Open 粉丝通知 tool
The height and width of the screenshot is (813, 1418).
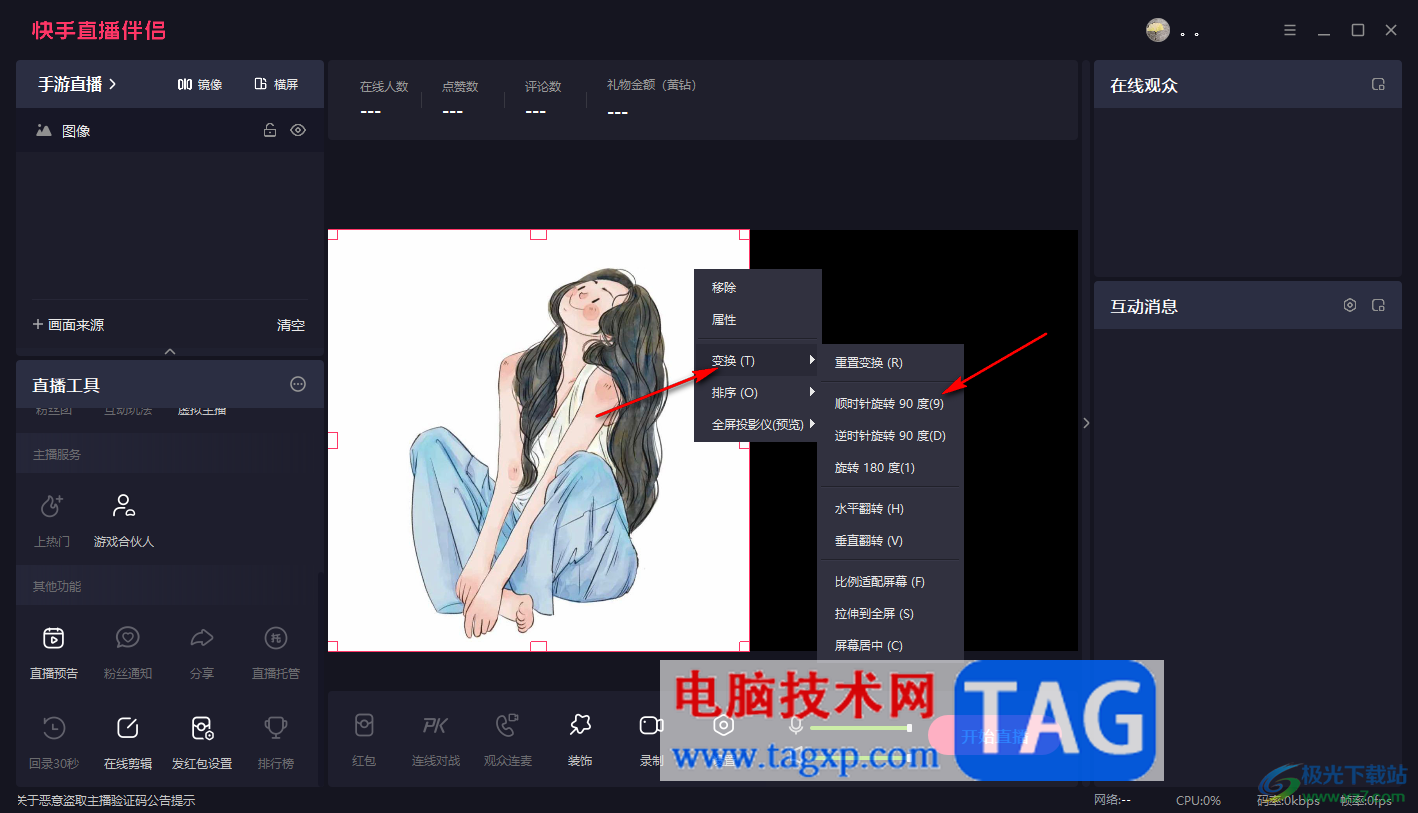click(128, 652)
